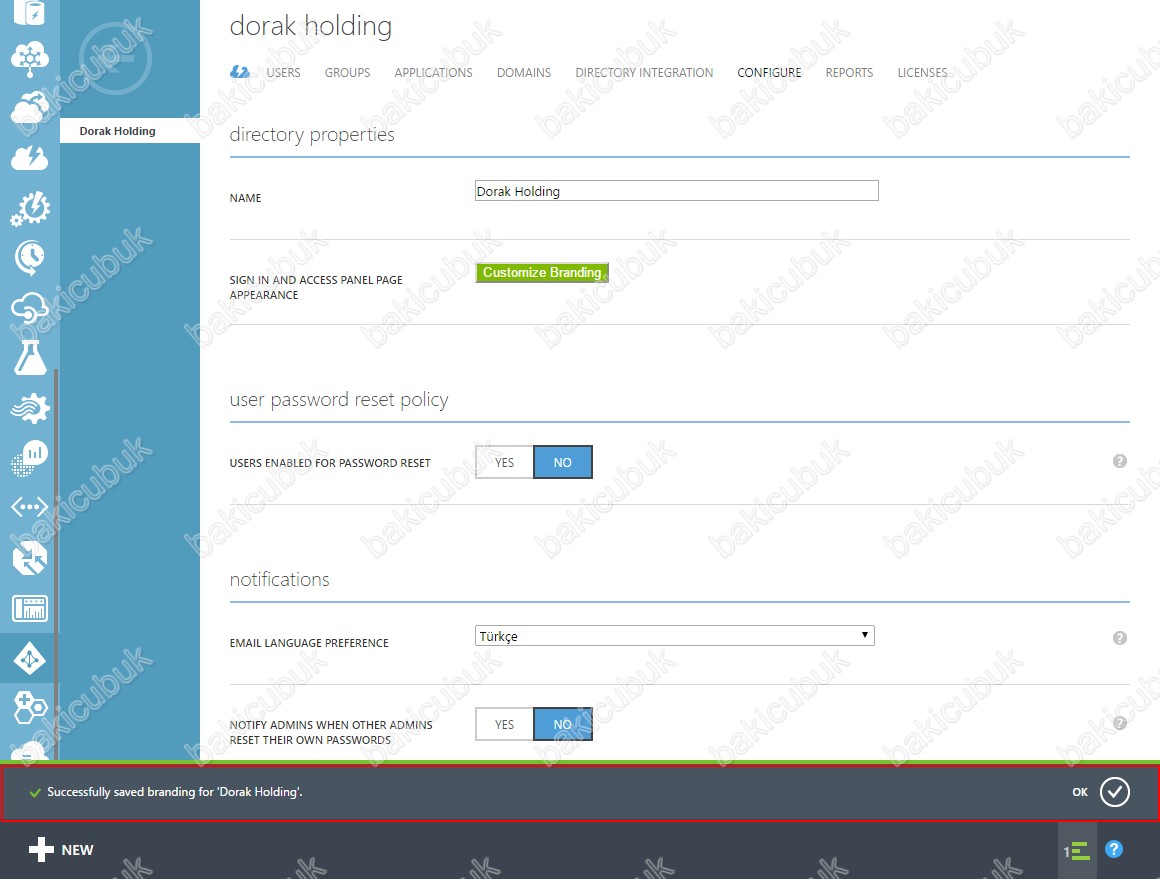Set Notify Admins on password reset to NO

coord(562,724)
